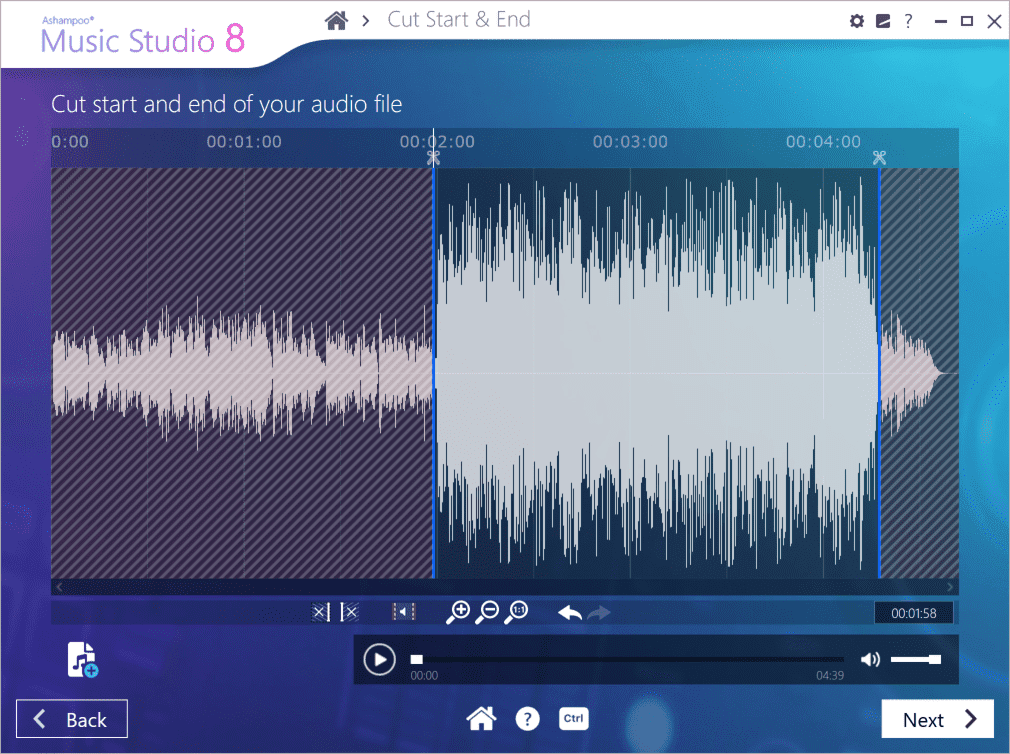Click the question mark in title bar
The height and width of the screenshot is (754, 1010).
click(908, 21)
